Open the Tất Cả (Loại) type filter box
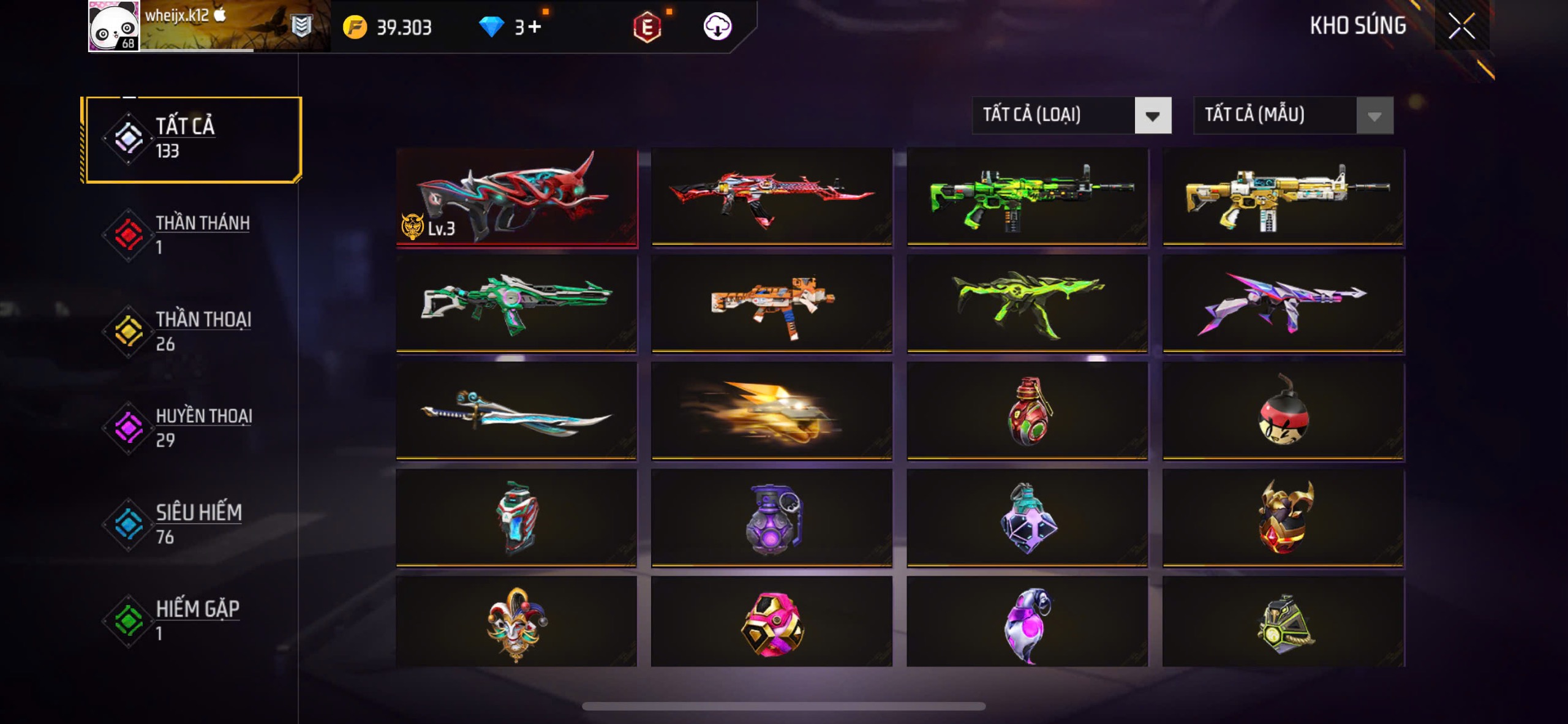The width and height of the screenshot is (1568, 724). click(x=1072, y=115)
